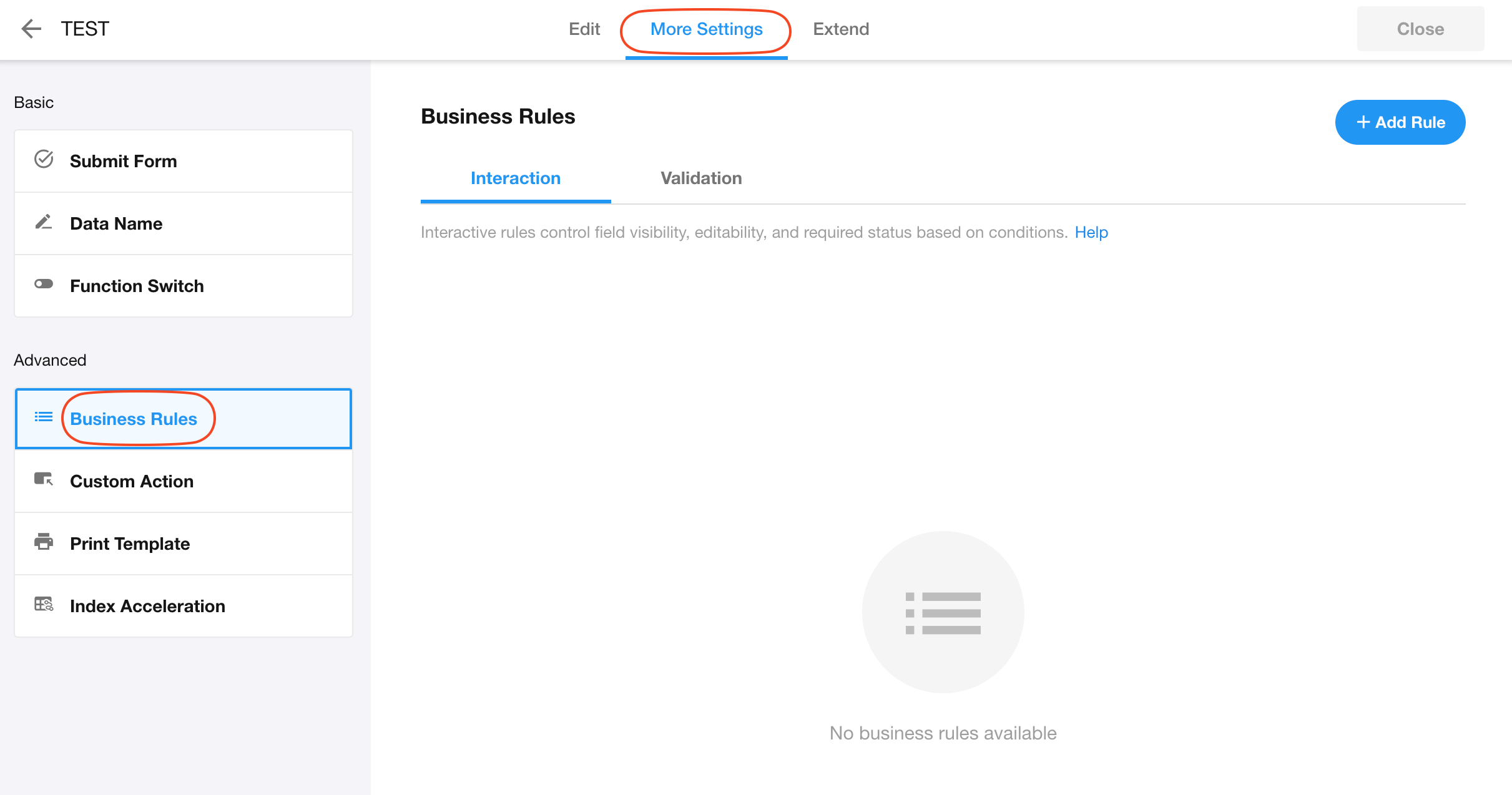Click the Custom Action cursor icon

(x=44, y=480)
